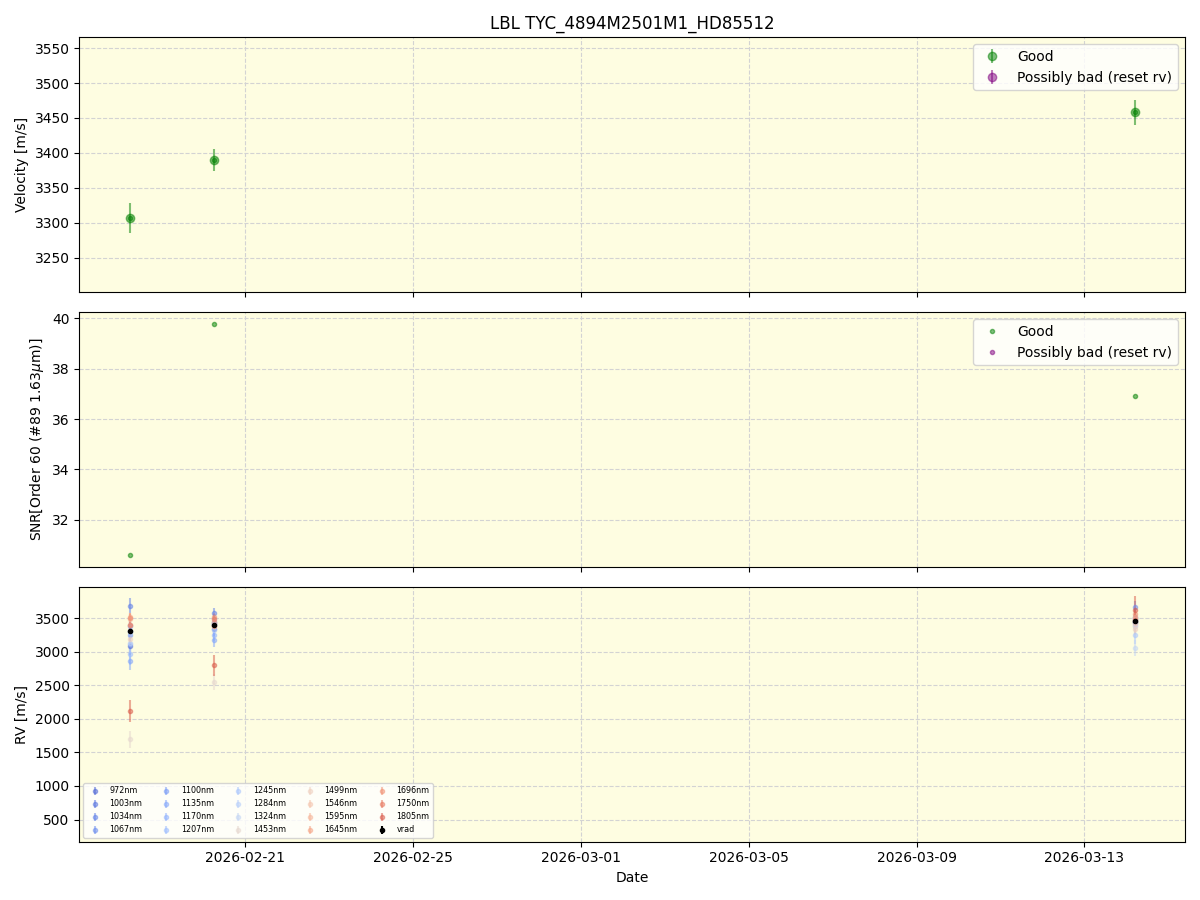Select the black vrad marker icon
This screenshot has width=1200, height=900.
point(382,830)
